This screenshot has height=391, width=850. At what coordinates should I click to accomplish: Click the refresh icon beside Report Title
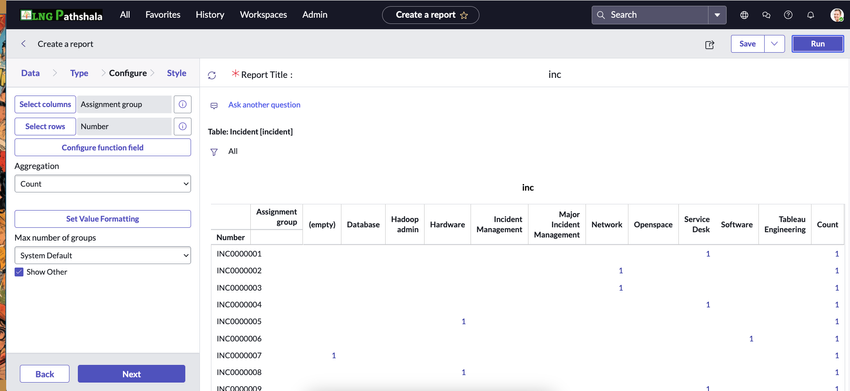212,75
